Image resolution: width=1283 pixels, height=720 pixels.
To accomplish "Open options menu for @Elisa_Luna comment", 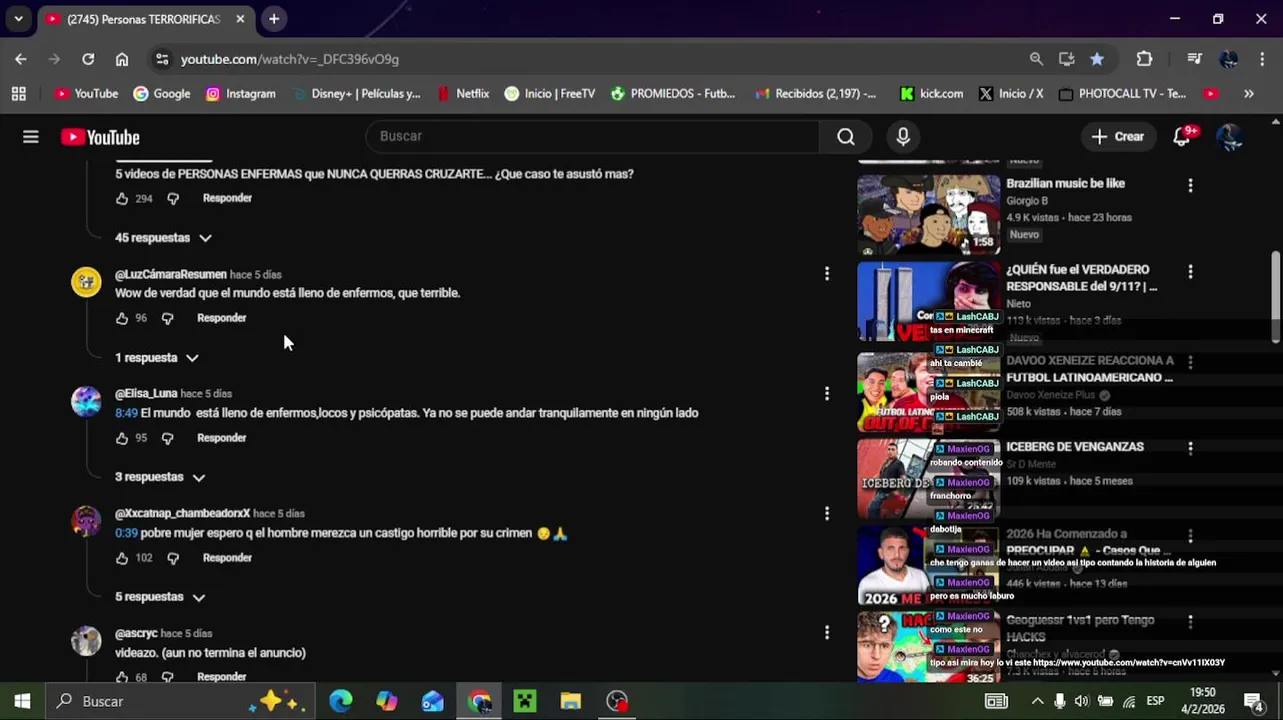I will [827, 394].
